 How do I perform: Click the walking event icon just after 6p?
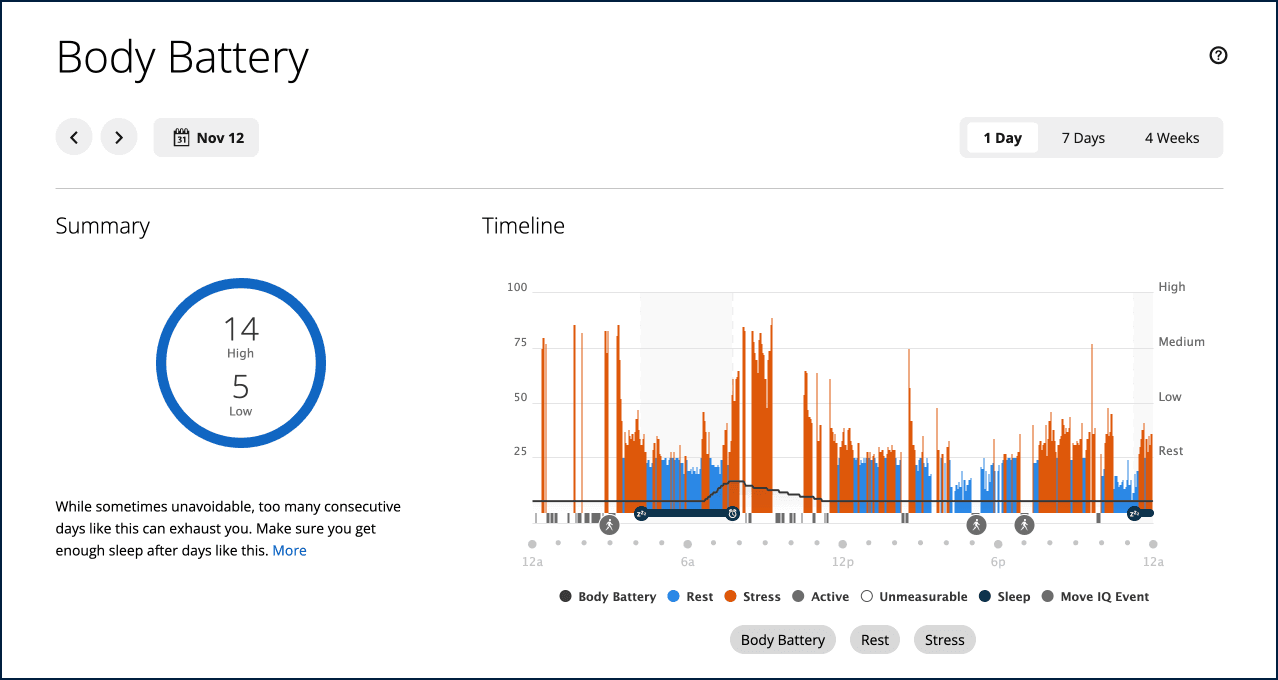pyautogui.click(x=1023, y=524)
